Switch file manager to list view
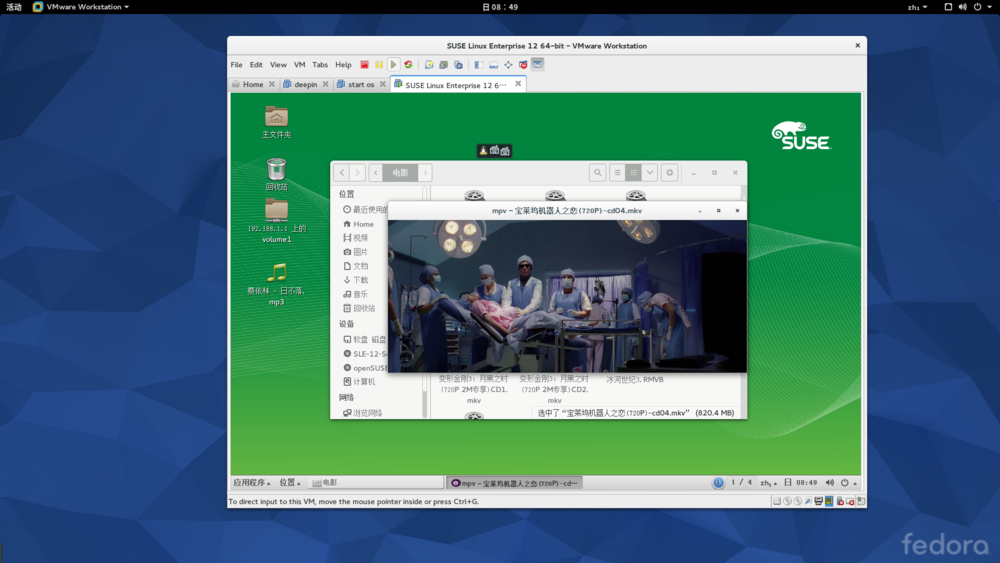Image resolution: width=1000 pixels, height=563 pixels. (618, 173)
